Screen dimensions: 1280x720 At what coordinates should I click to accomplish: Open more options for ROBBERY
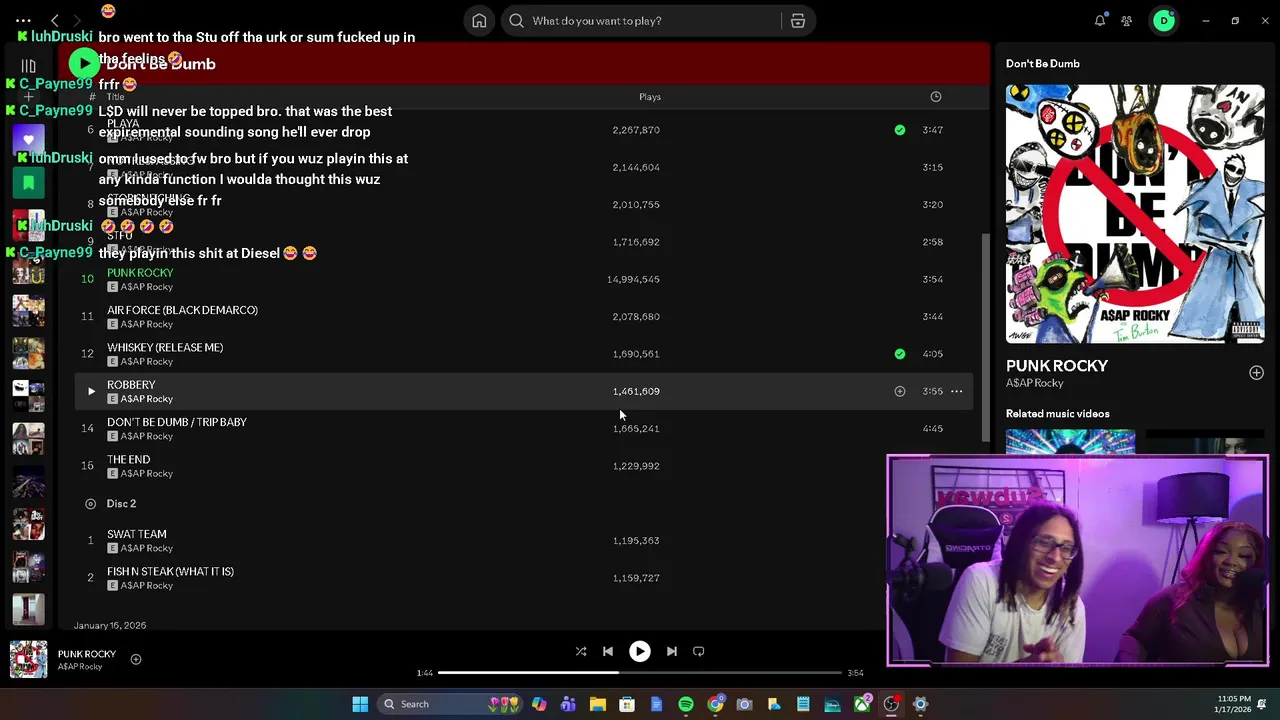(x=957, y=391)
